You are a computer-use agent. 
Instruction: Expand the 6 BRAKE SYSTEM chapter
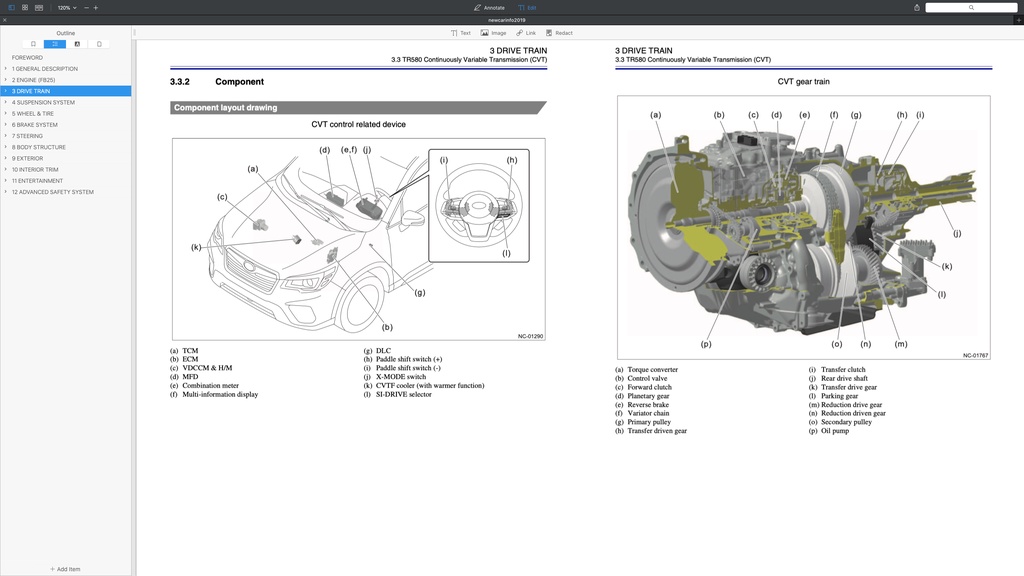[5, 125]
